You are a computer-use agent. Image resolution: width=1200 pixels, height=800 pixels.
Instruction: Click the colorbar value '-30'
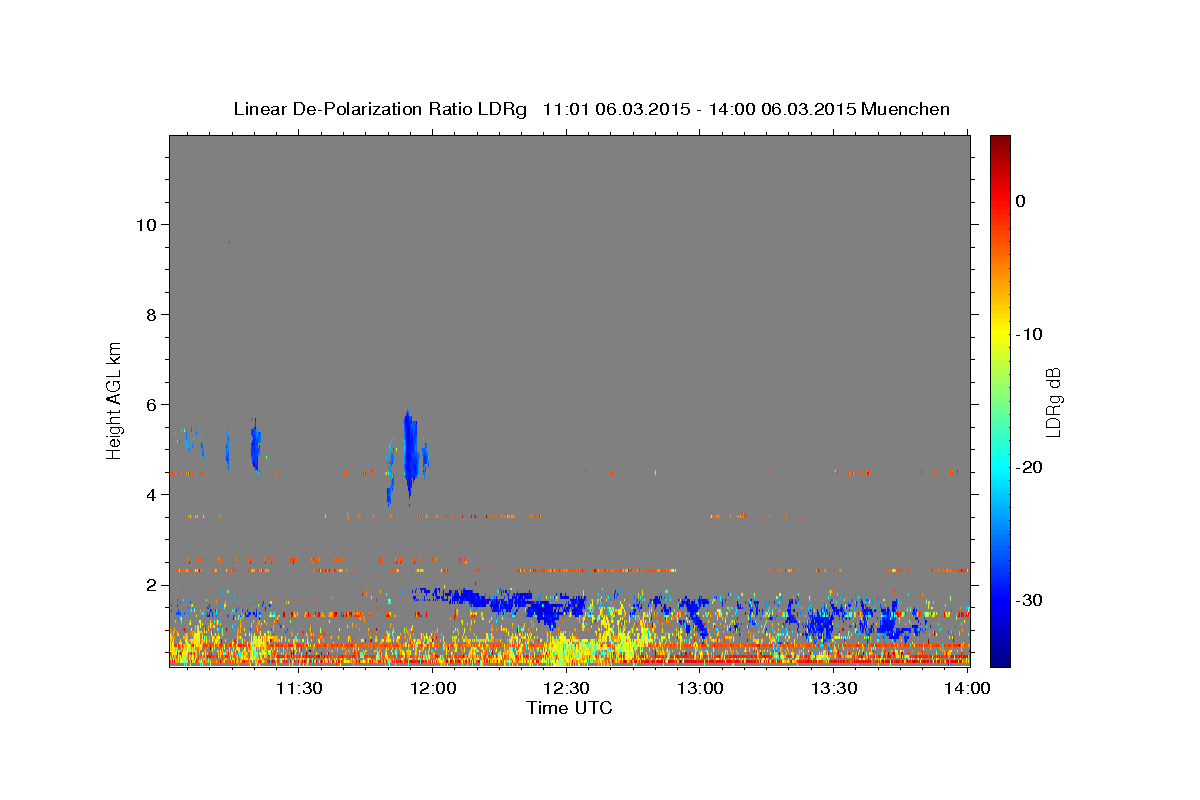pos(1030,600)
